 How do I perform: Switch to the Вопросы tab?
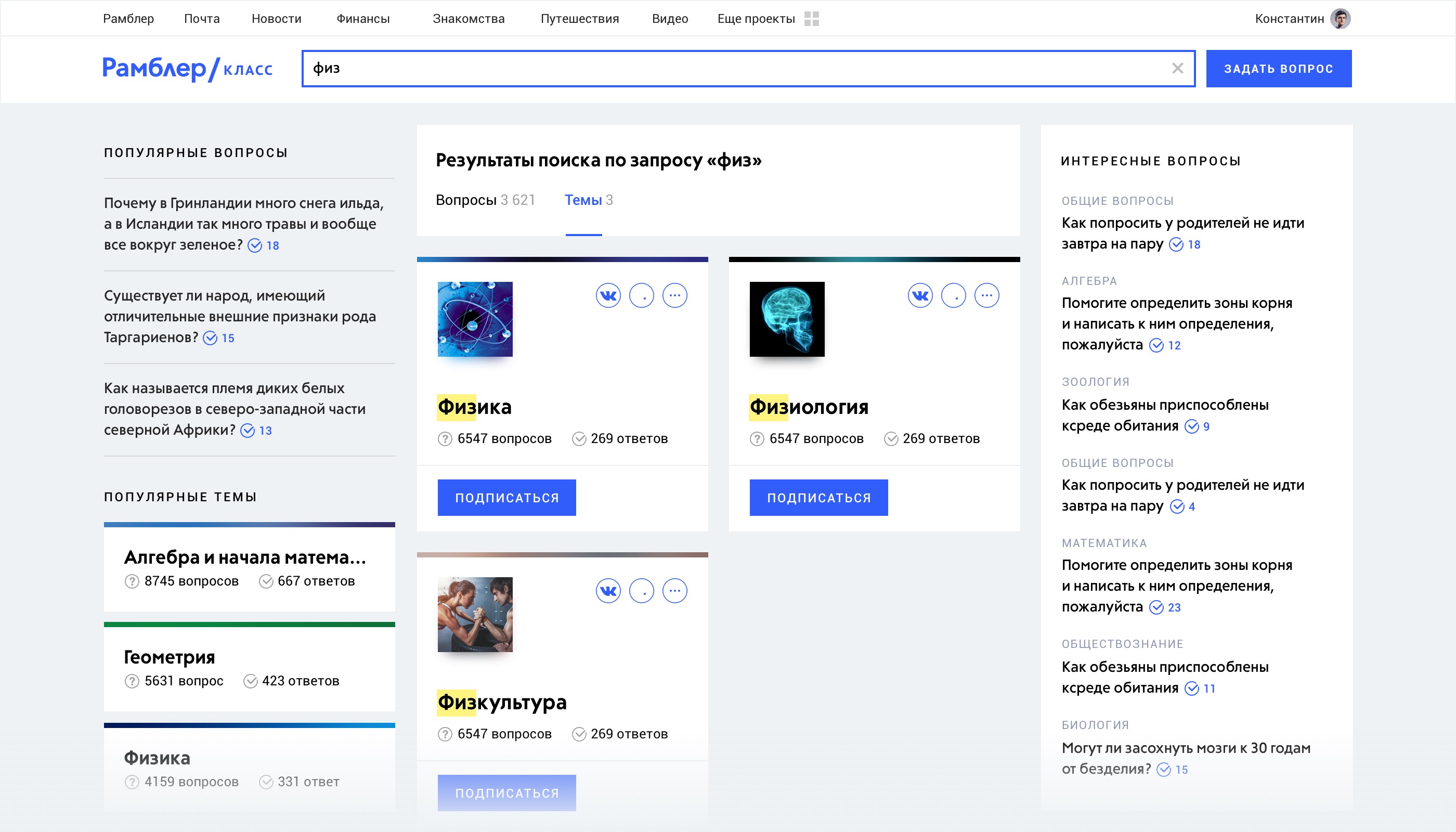485,200
